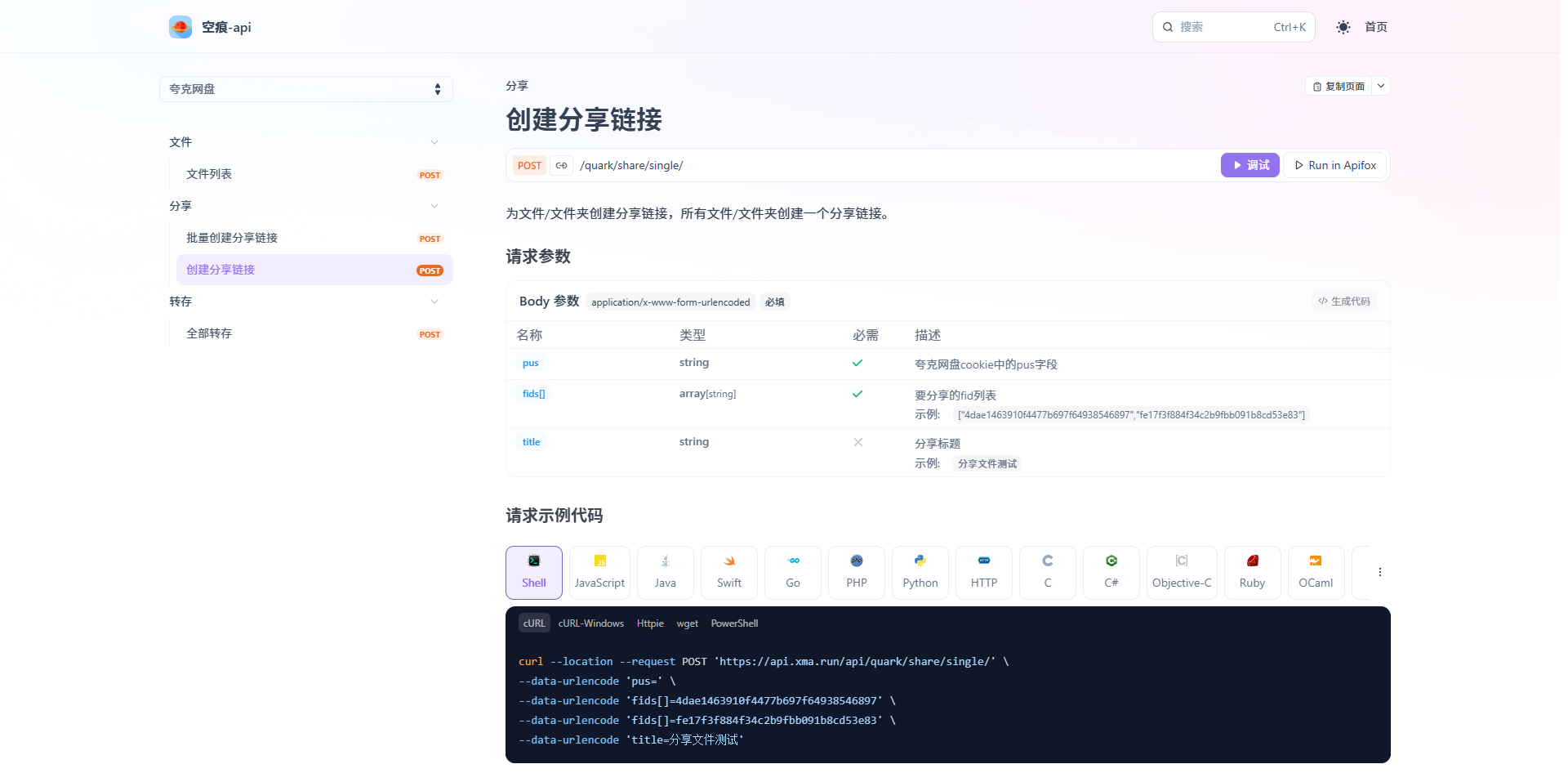Viewport: 1568px width, 782px height.
Task: Expand the dropdown arrow next to 复制页面
Action: click(x=1381, y=86)
